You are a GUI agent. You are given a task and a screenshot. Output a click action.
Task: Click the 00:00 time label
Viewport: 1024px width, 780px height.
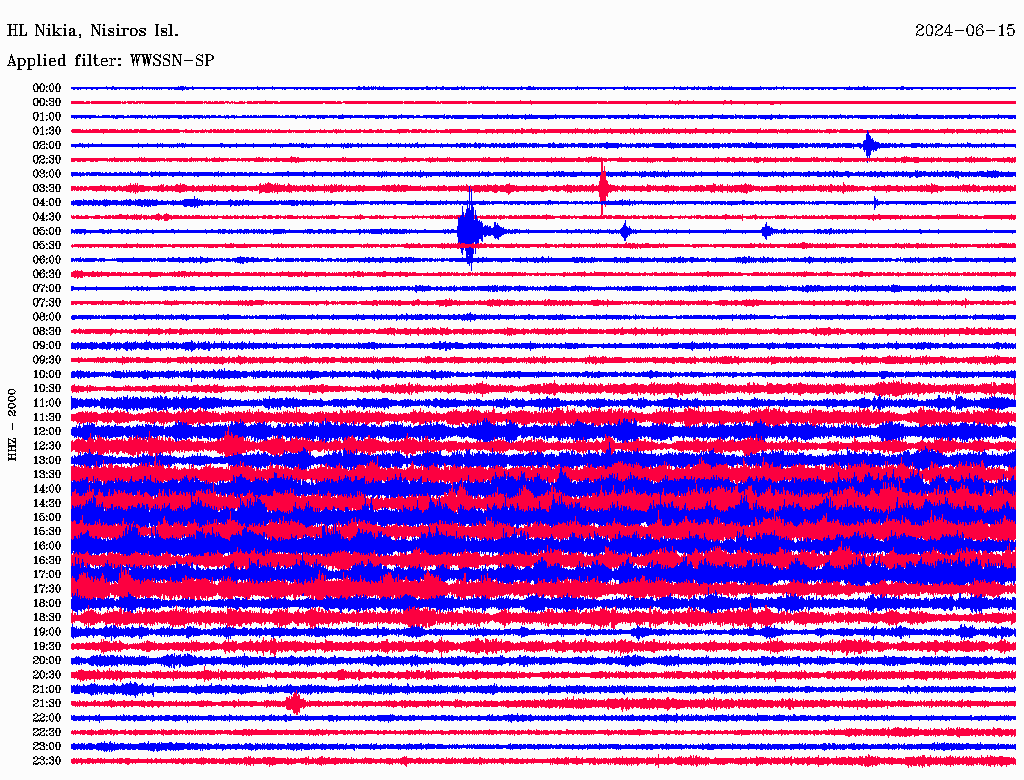(x=46, y=88)
